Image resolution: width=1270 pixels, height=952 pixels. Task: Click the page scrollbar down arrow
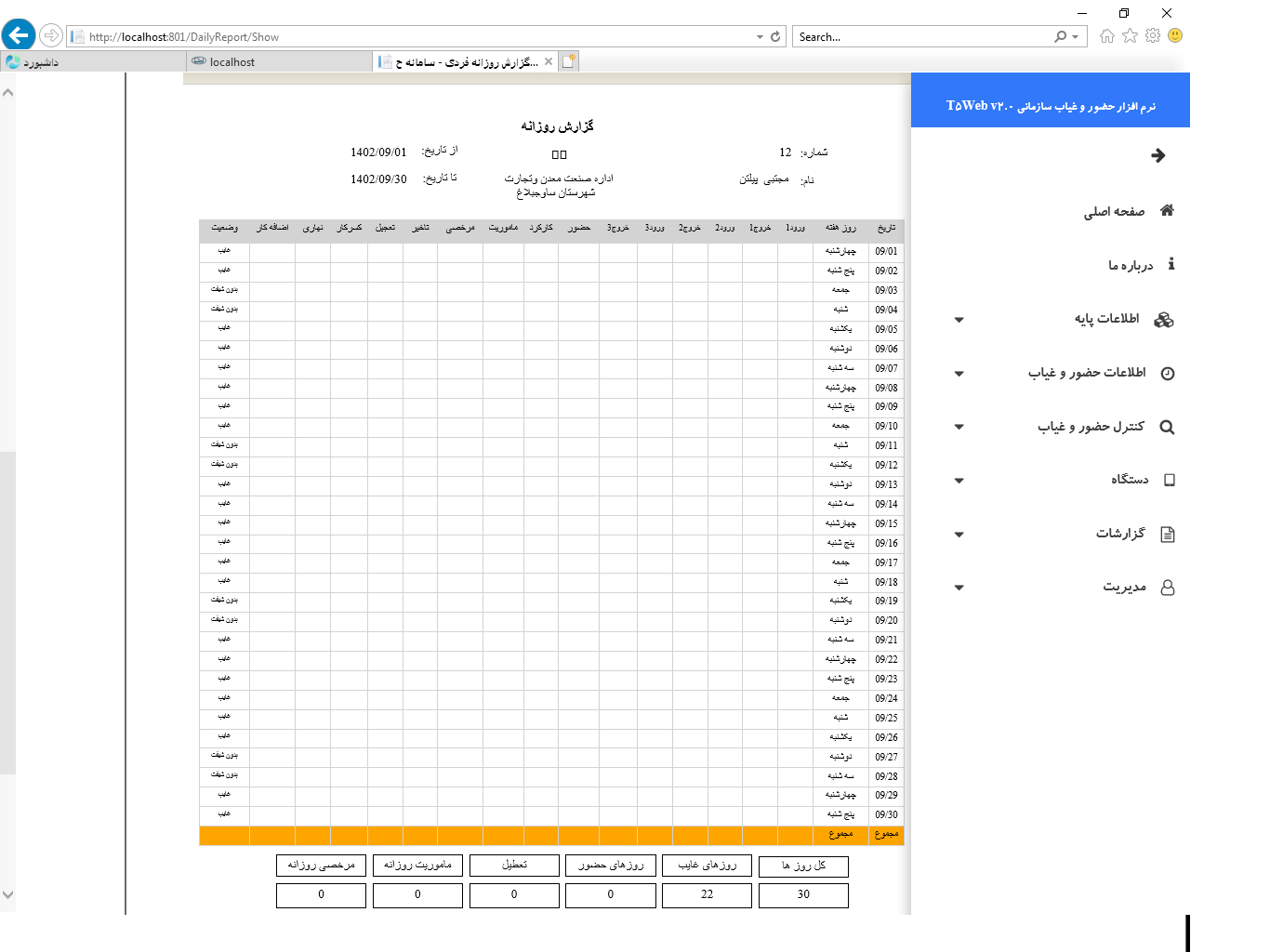7,895
